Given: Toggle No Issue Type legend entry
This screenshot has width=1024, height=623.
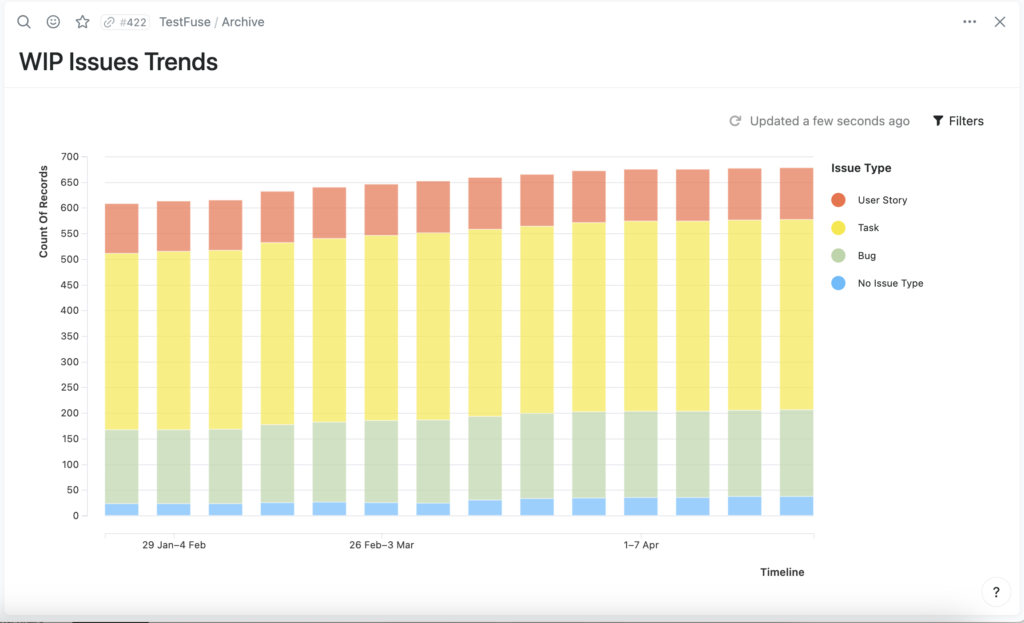Looking at the screenshot, I should click(877, 283).
